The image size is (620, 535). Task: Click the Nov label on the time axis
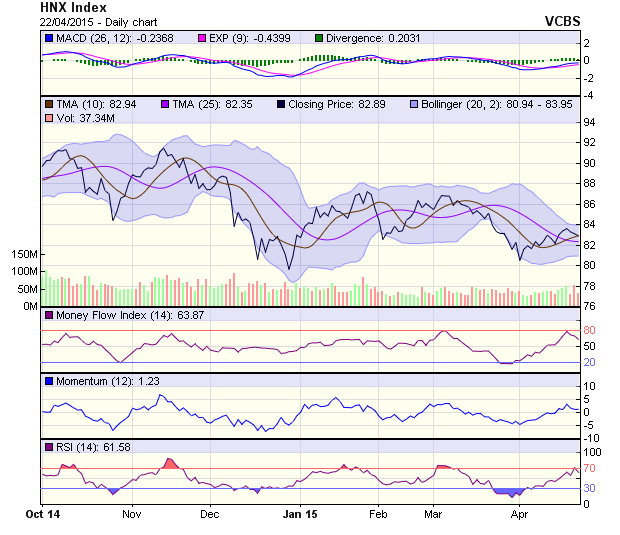point(131,513)
